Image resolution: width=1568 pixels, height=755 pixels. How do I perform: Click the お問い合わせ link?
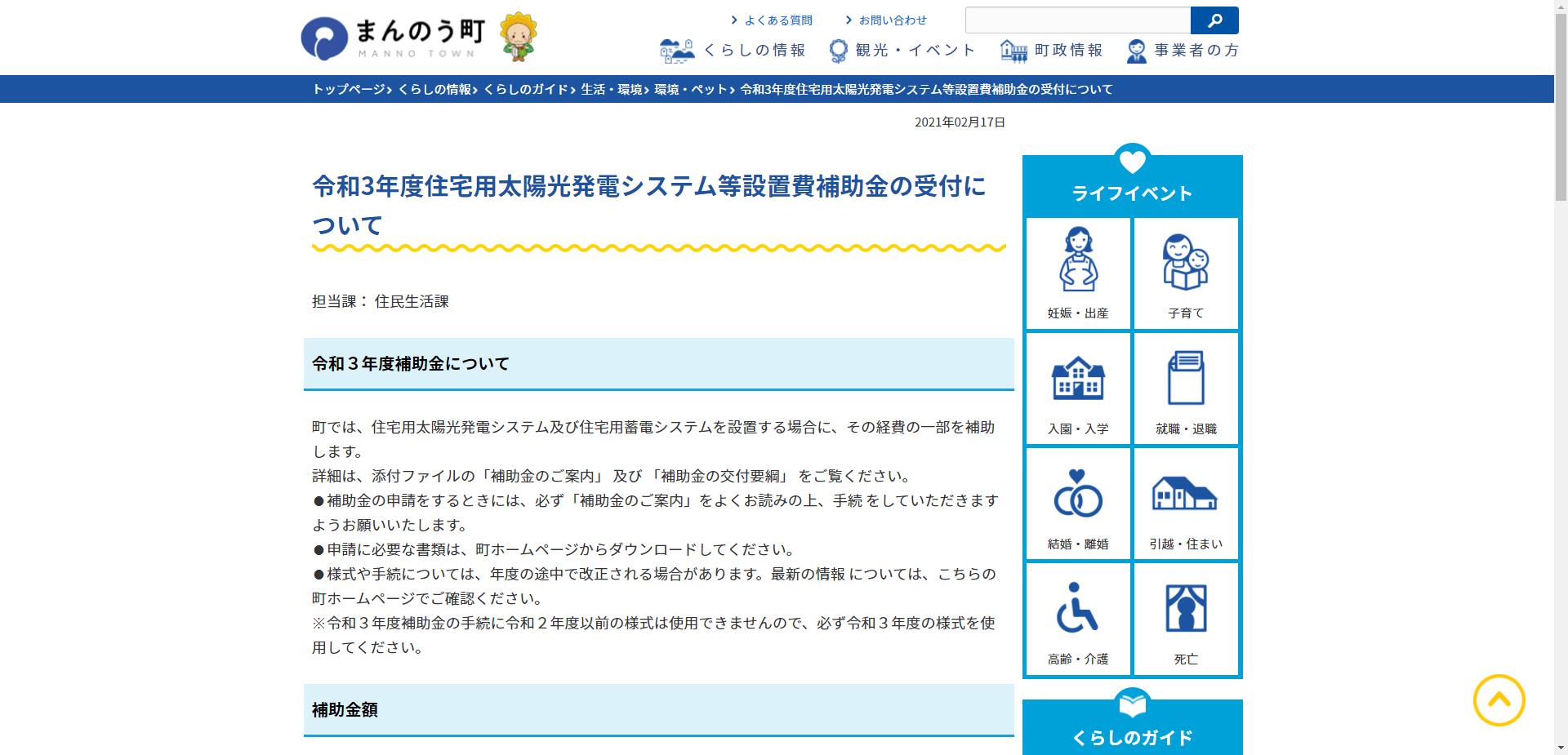coord(892,20)
